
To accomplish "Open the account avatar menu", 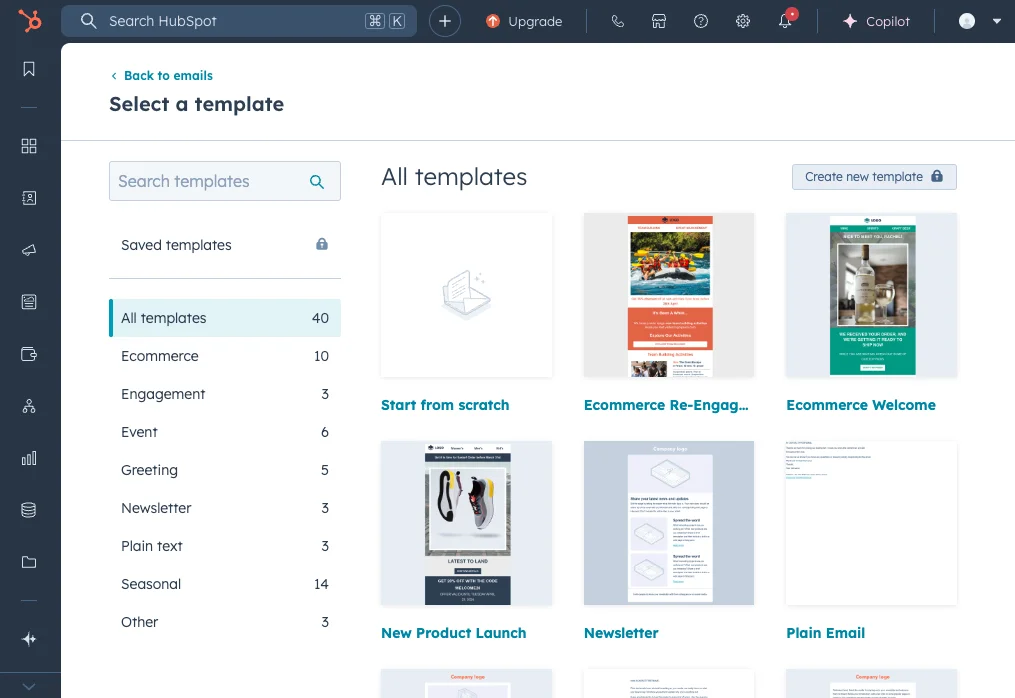I will 979,21.
